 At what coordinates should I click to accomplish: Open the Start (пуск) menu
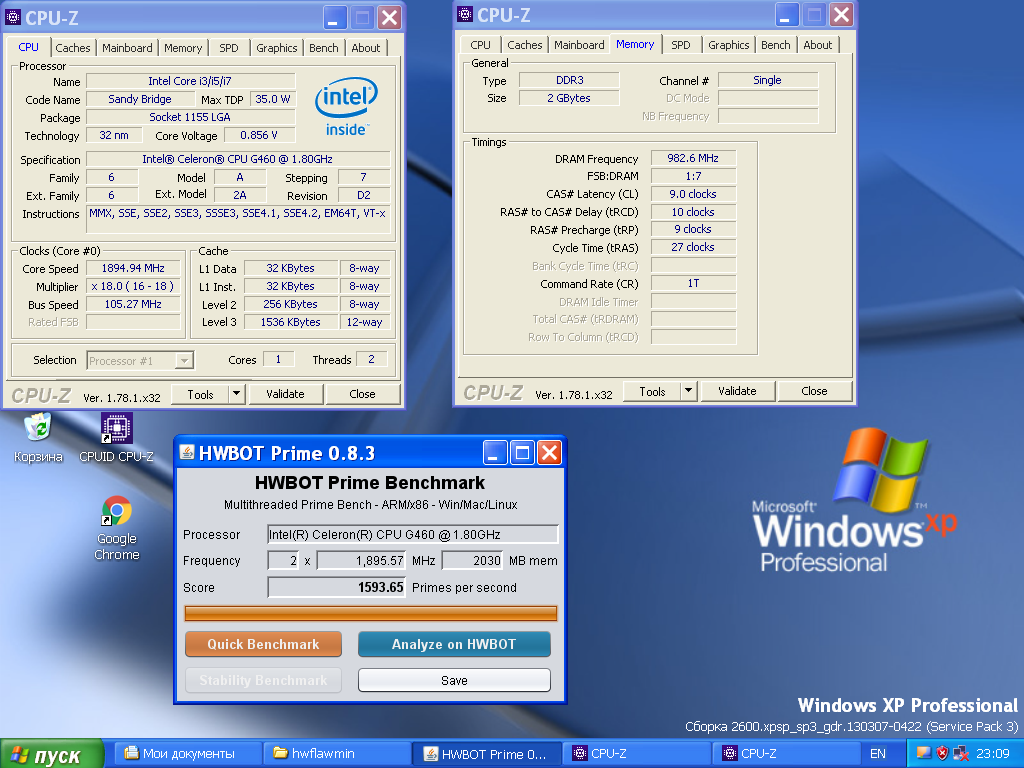point(52,754)
